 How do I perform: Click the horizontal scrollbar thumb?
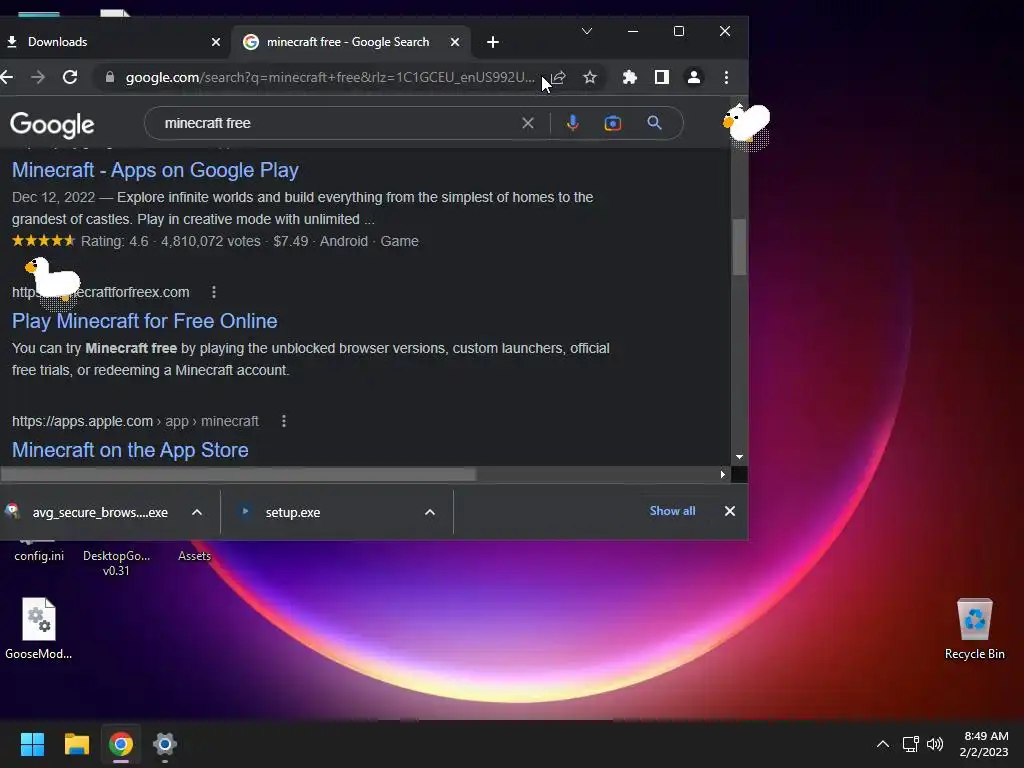pyautogui.click(x=238, y=474)
